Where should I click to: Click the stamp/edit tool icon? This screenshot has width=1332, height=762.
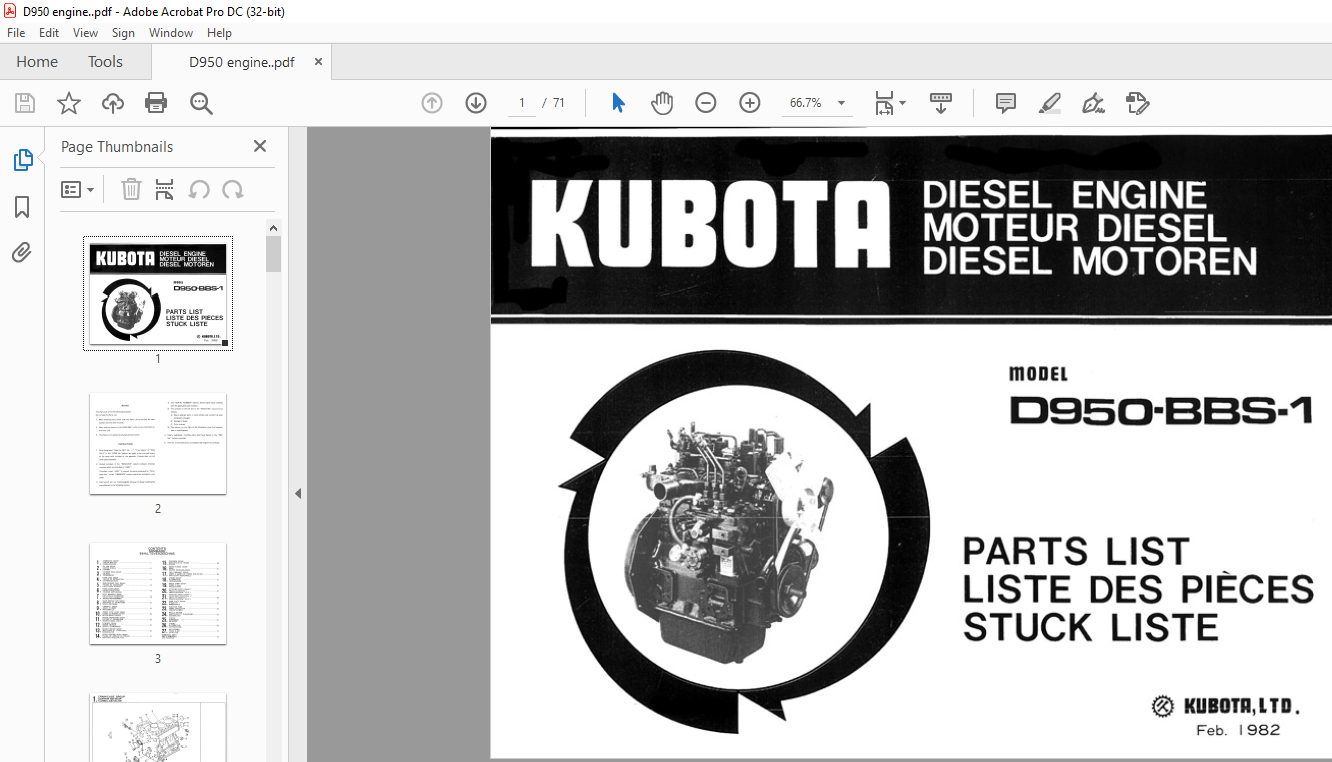pyautogui.click(x=1137, y=103)
